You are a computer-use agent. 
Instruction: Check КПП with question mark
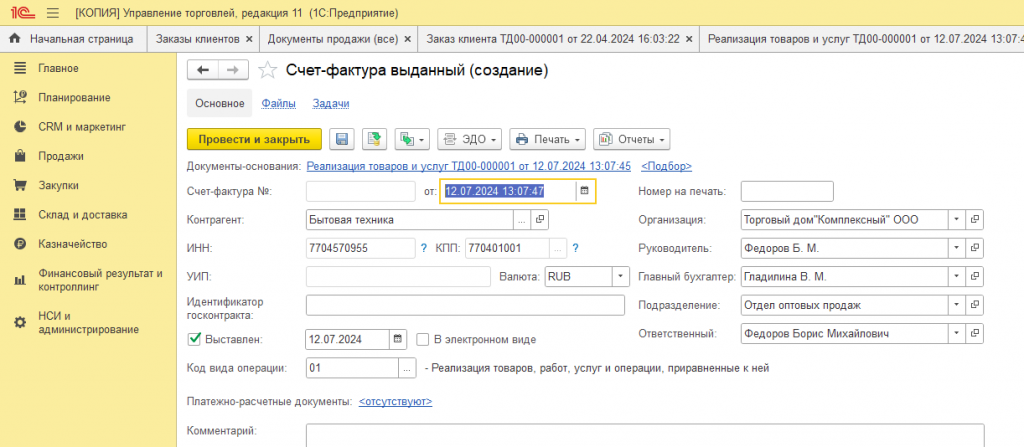[x=575, y=248]
